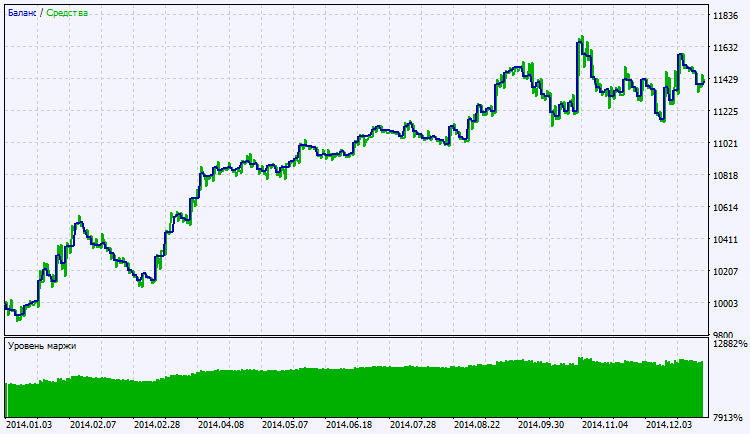The width and height of the screenshot is (750, 434).
Task: Click the 11021 price axis value
Action: tap(725, 144)
